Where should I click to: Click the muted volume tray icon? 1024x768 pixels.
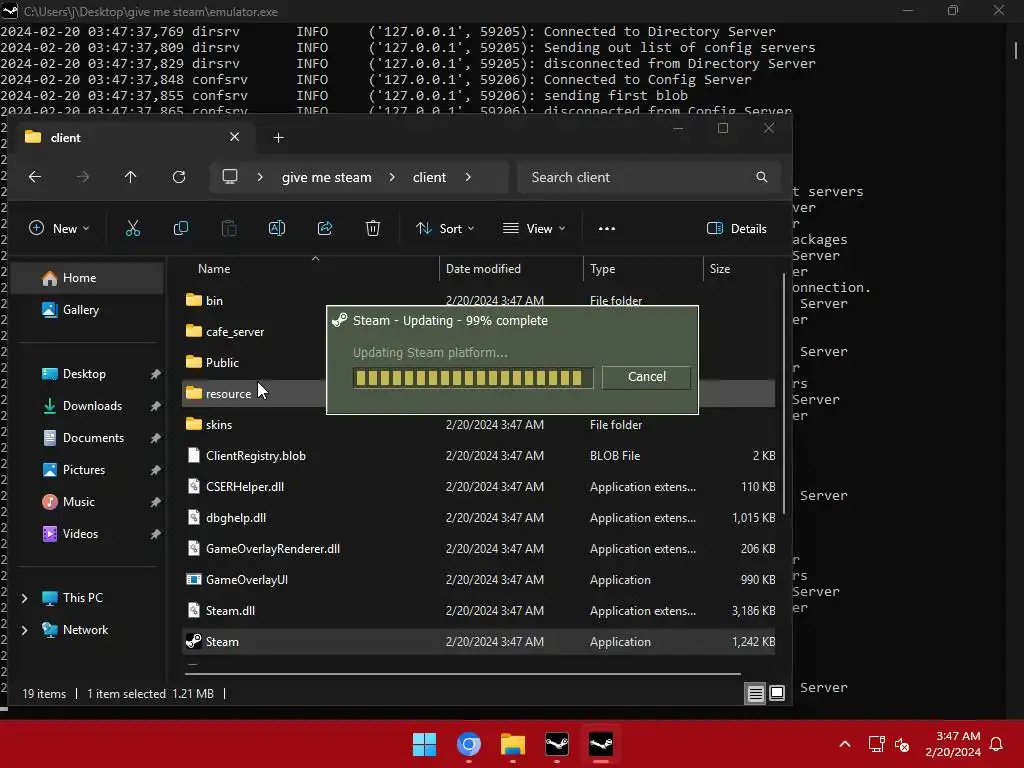click(902, 744)
